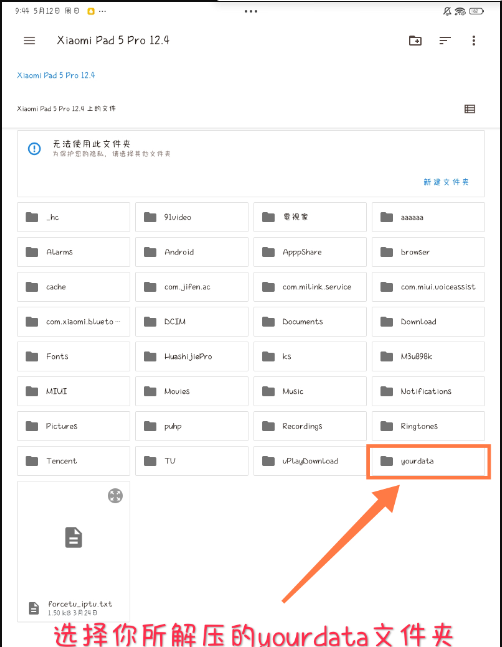Open the MIUI folder

[73, 391]
